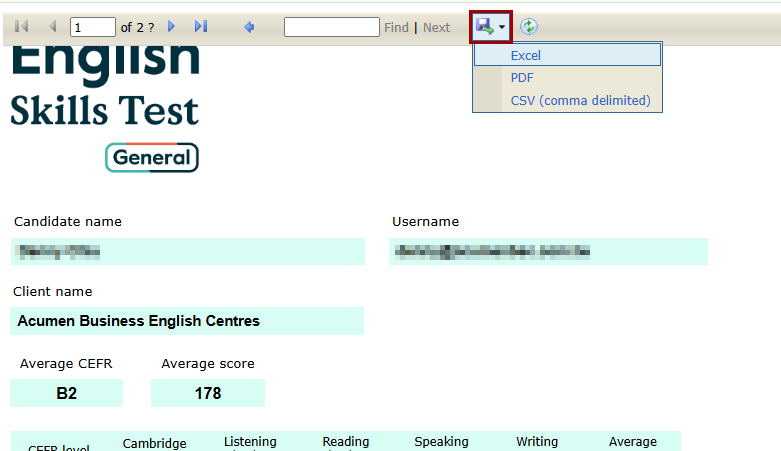Toggle the export dropdown arrow
Viewport: 781px width, 451px height.
click(x=502, y=28)
